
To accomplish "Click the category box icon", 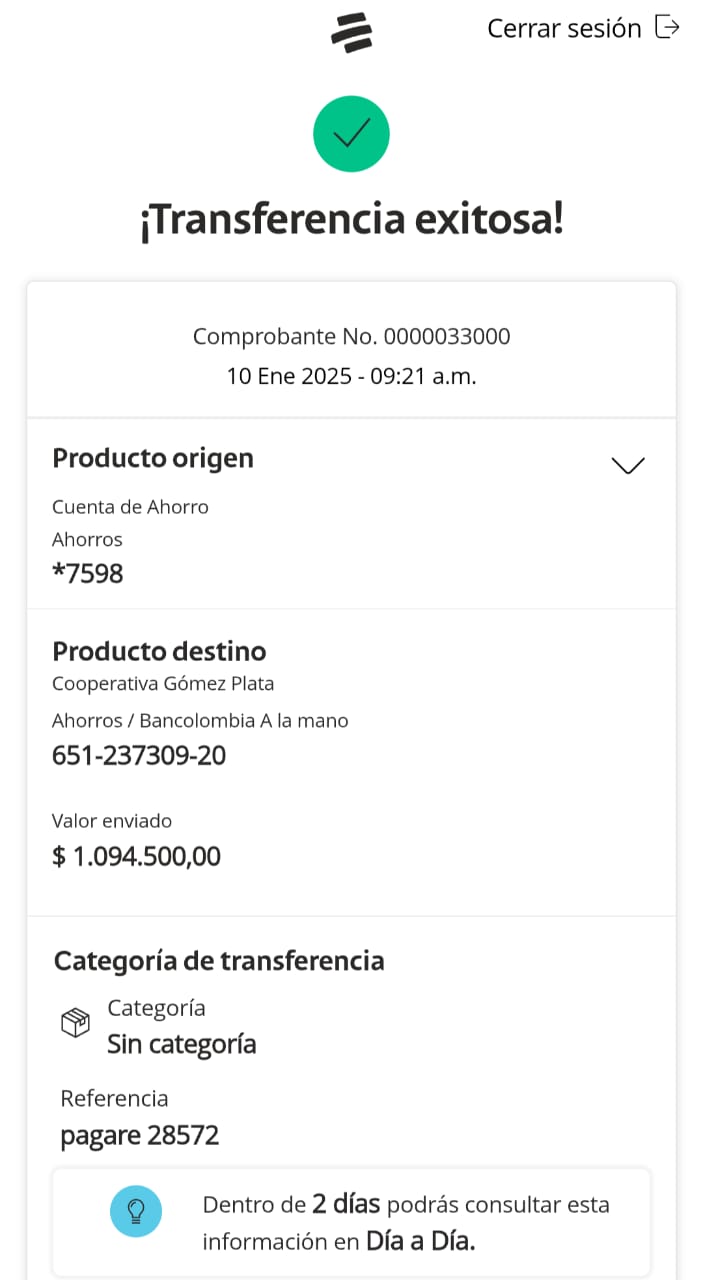I will 76,1023.
